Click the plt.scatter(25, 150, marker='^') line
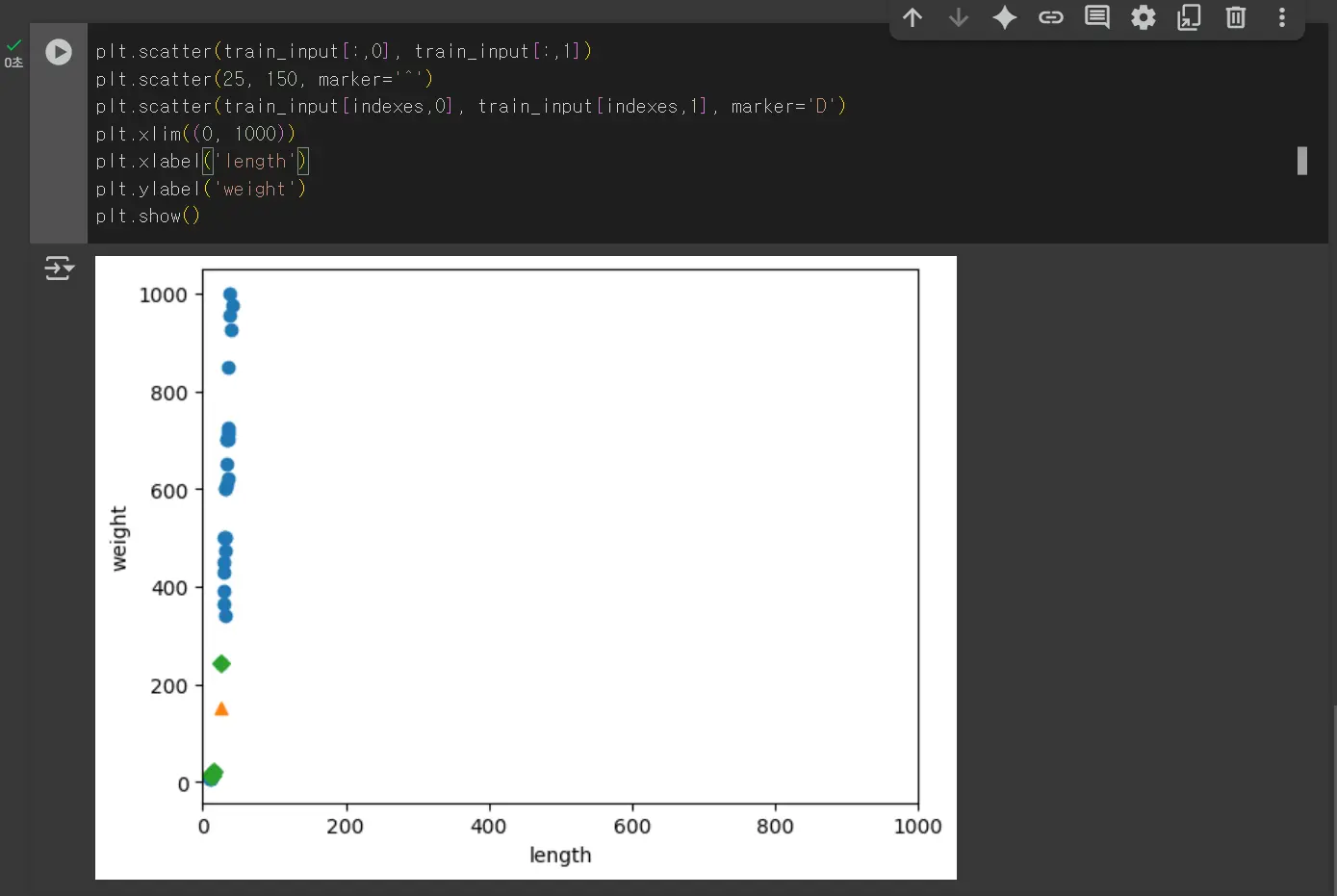 click(x=265, y=79)
